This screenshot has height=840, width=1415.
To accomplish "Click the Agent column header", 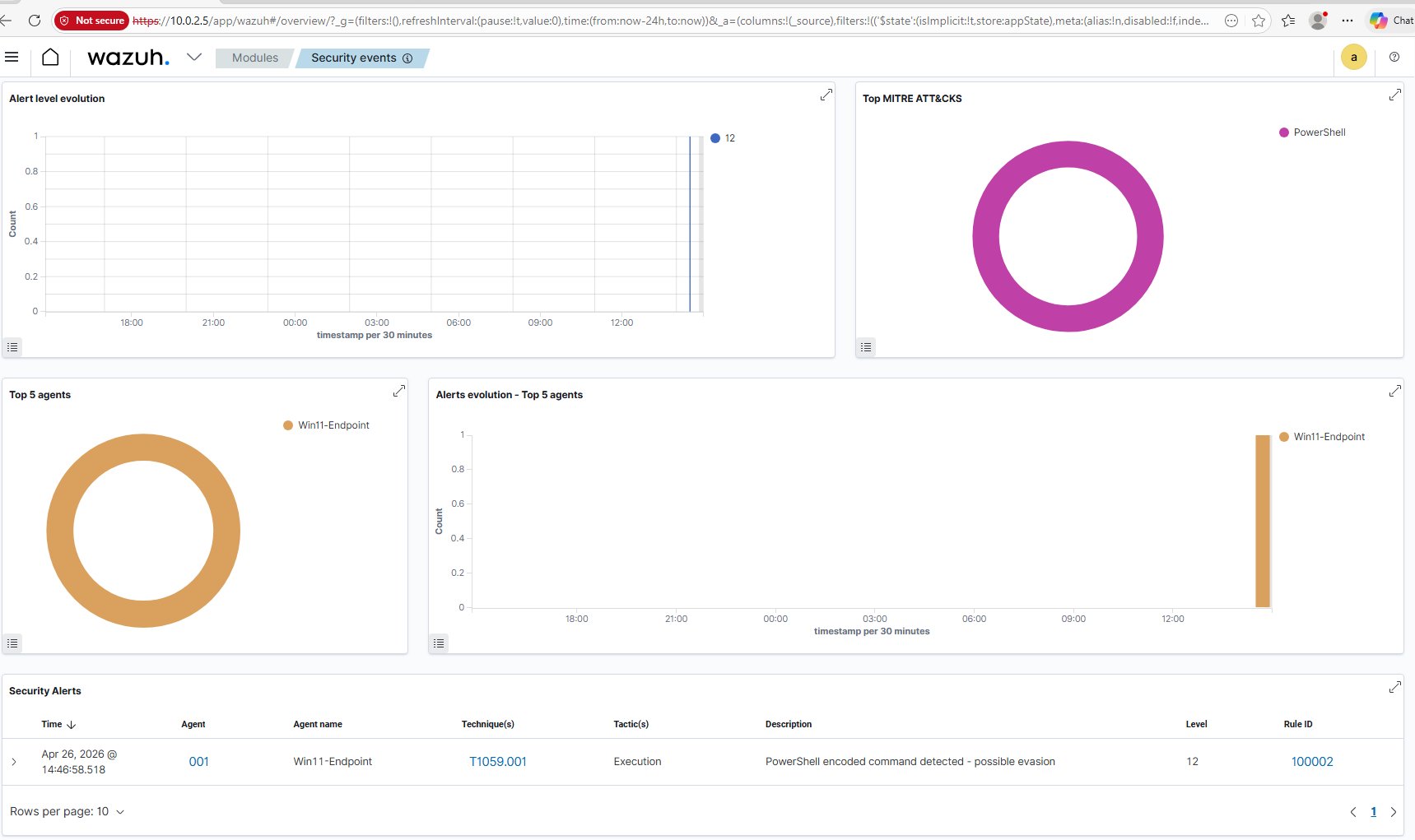I will [x=193, y=725].
